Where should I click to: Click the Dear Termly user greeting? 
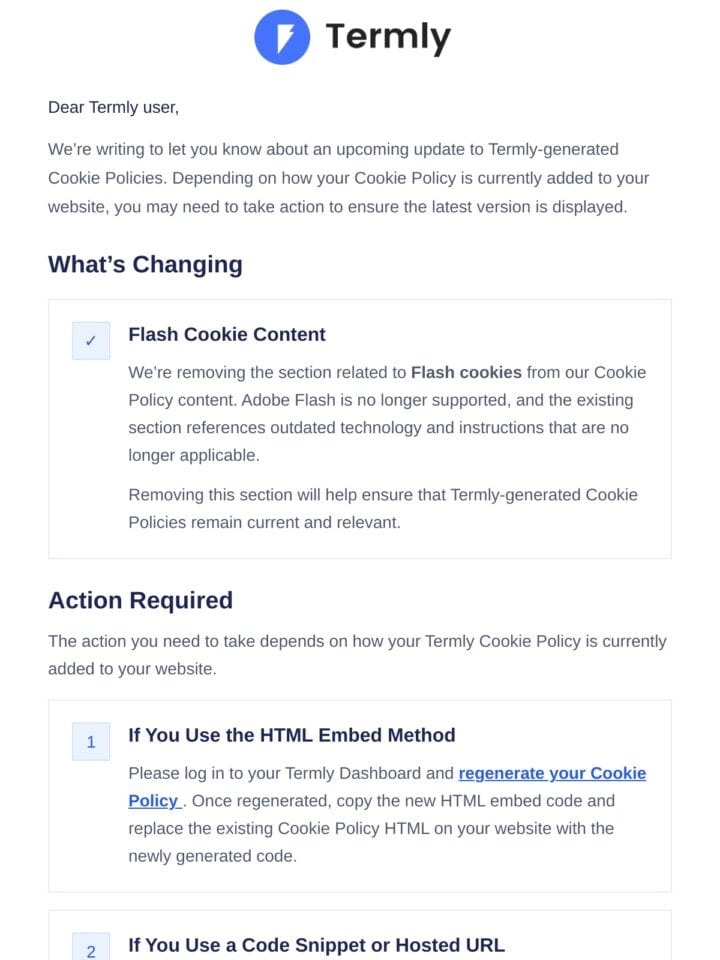[114, 107]
